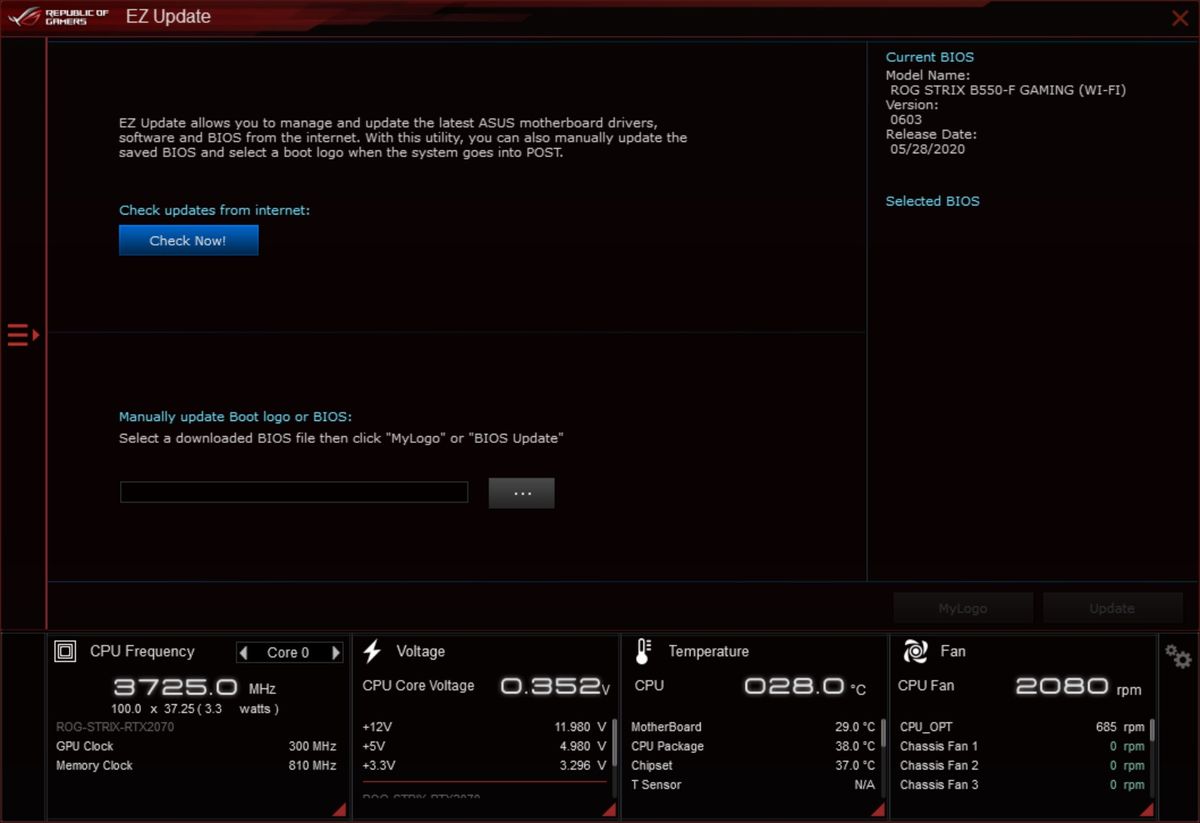The height and width of the screenshot is (823, 1200).
Task: Click model name ROG STRIX B550-F GAMING (WI-FI)
Action: (1008, 90)
